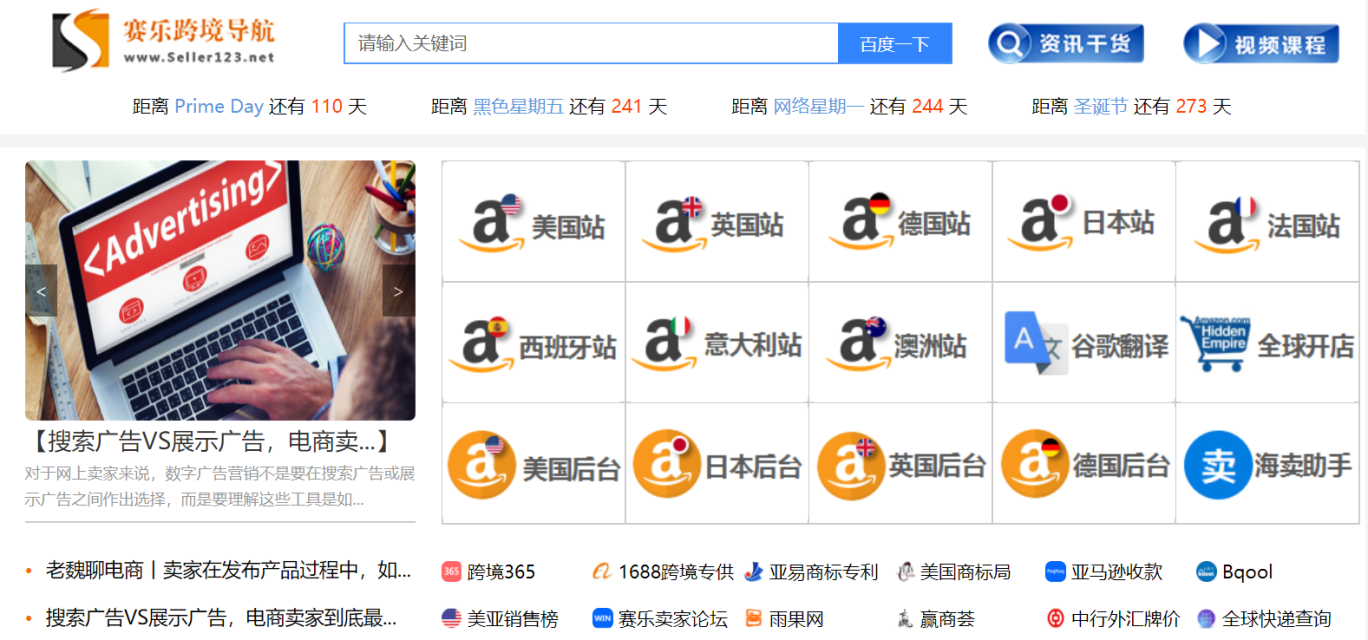This screenshot has width=1368, height=640.
Task: Open the 视频课程 navigation button
Action: point(1260,44)
